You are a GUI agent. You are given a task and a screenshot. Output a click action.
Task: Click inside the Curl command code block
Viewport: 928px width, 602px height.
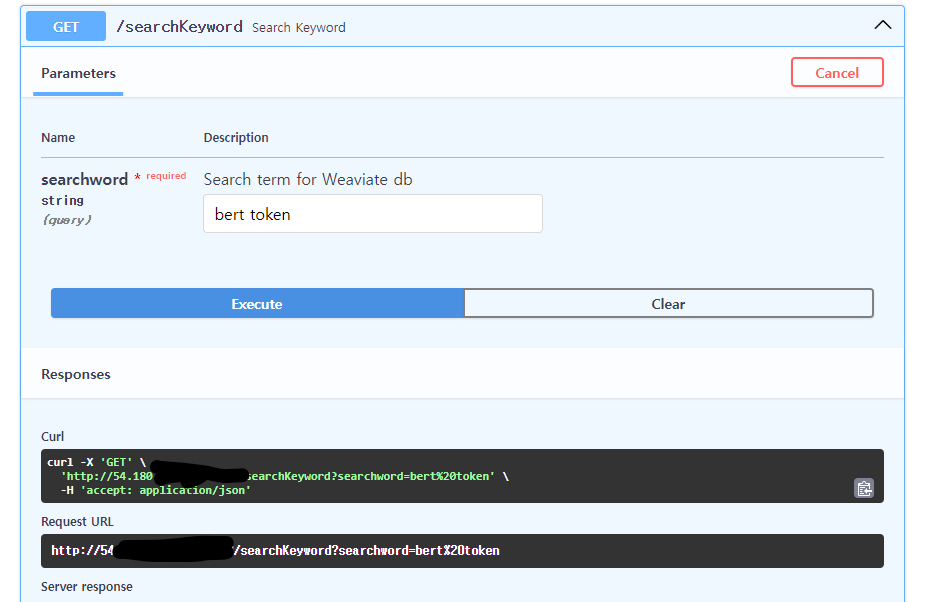click(x=462, y=476)
